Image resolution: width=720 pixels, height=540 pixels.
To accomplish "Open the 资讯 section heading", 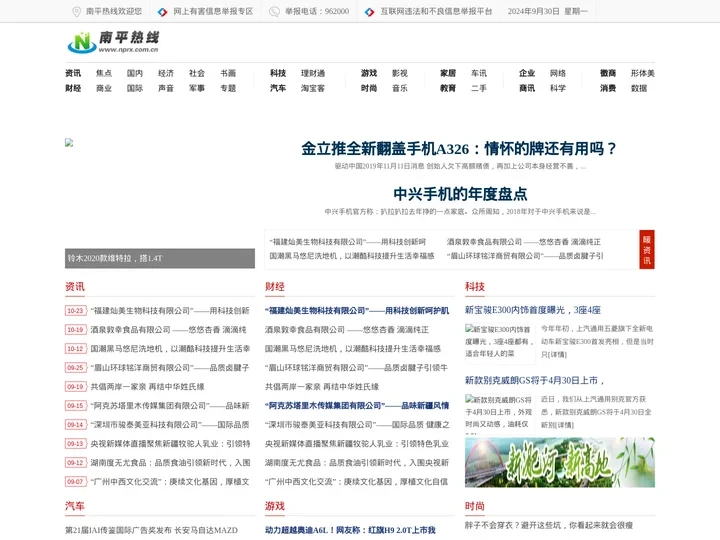I will 75,287.
